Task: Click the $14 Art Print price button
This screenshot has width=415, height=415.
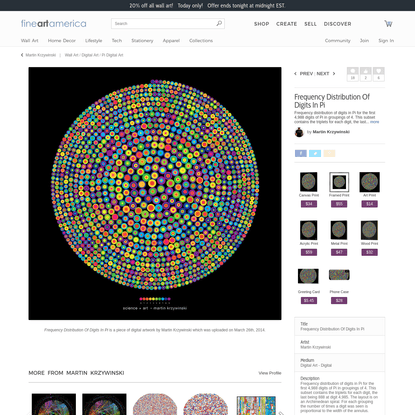Action: [x=370, y=204]
